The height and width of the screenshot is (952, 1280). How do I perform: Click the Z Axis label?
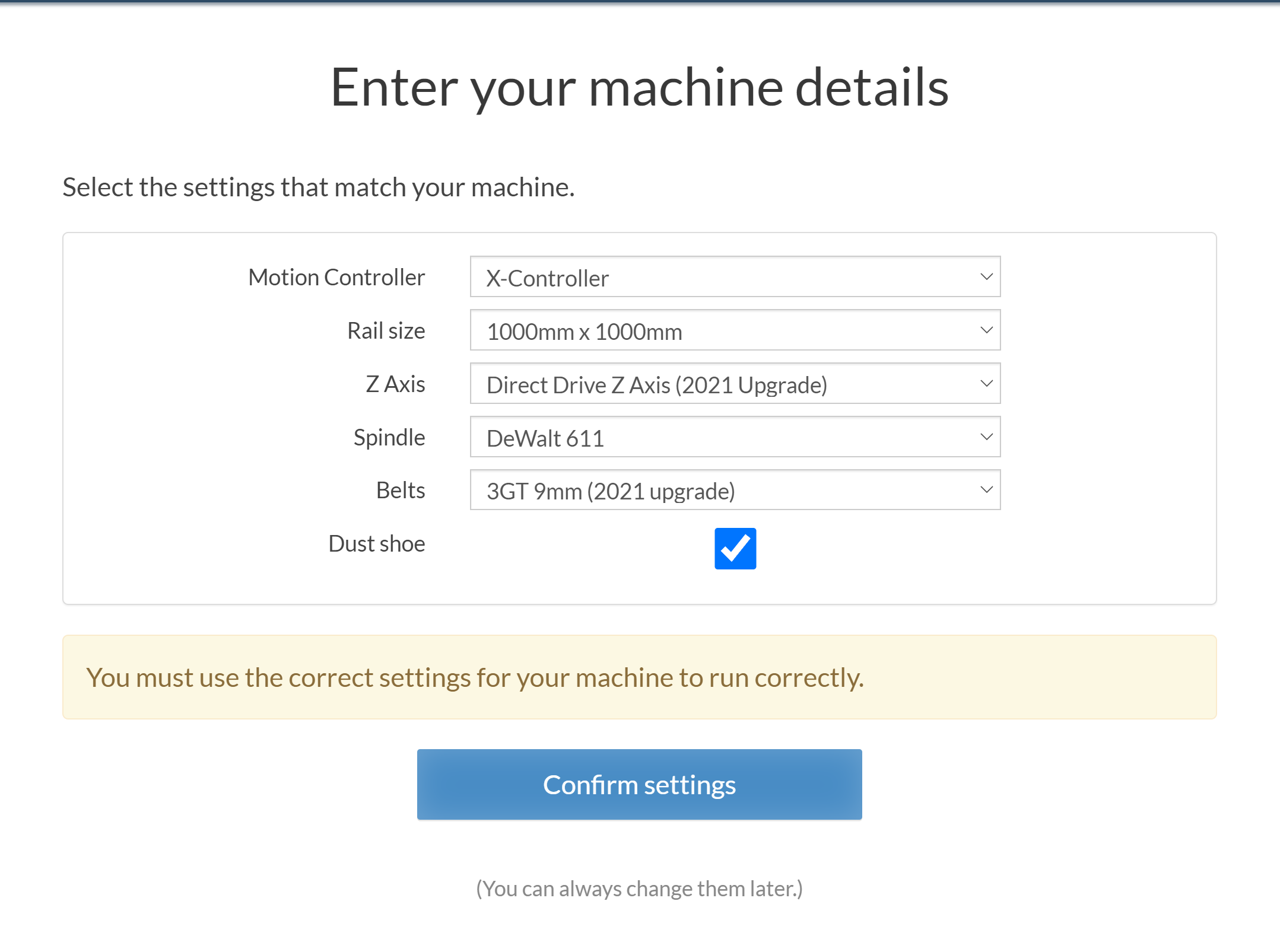(x=395, y=384)
